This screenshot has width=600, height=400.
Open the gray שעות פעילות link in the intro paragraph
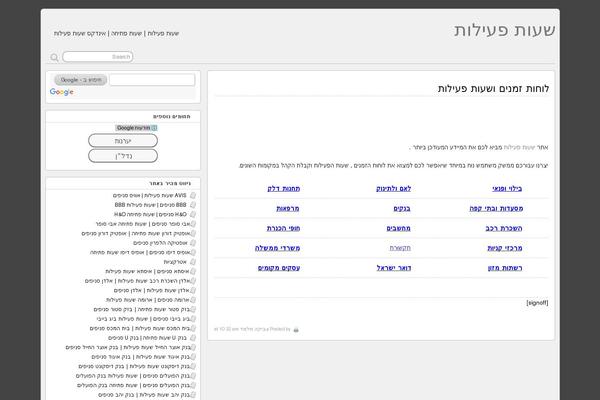(519, 147)
